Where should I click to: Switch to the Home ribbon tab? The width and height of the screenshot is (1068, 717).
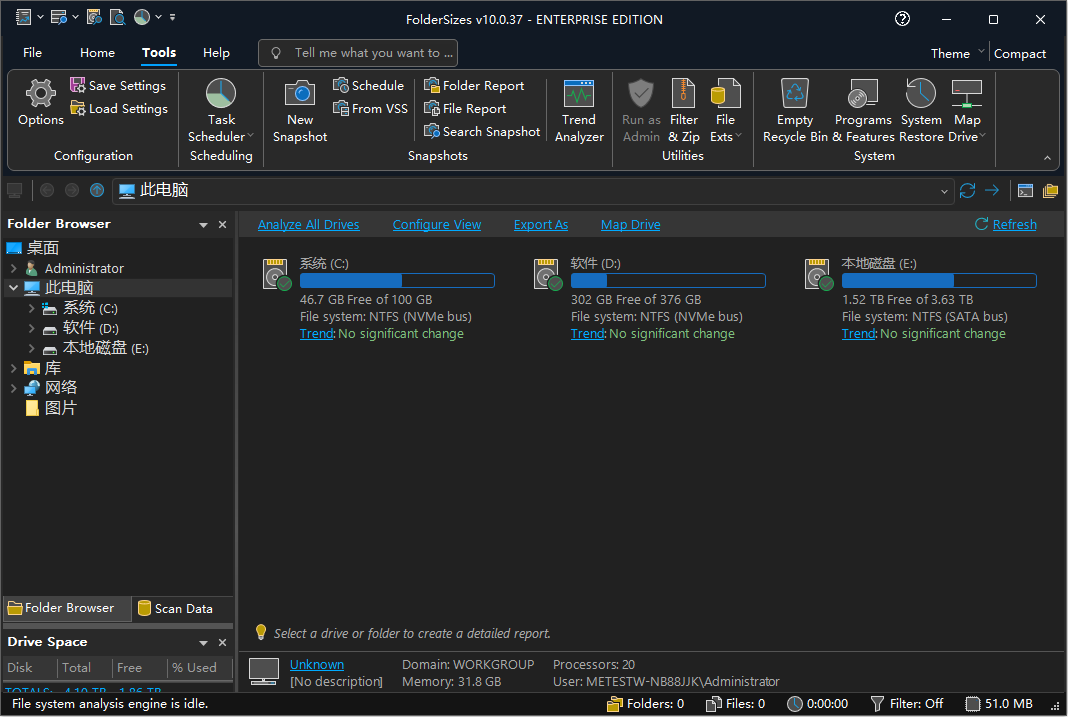tap(97, 53)
